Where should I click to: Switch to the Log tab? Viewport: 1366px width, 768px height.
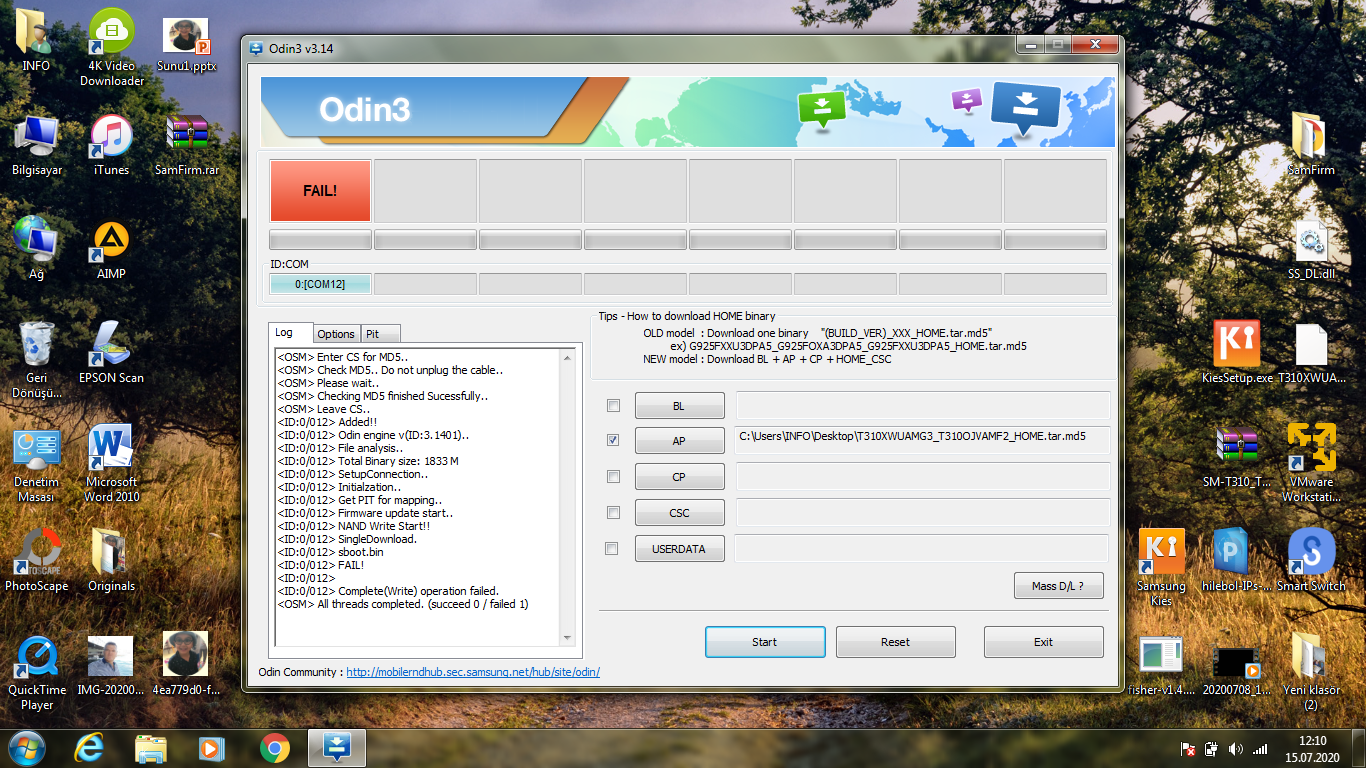click(291, 333)
